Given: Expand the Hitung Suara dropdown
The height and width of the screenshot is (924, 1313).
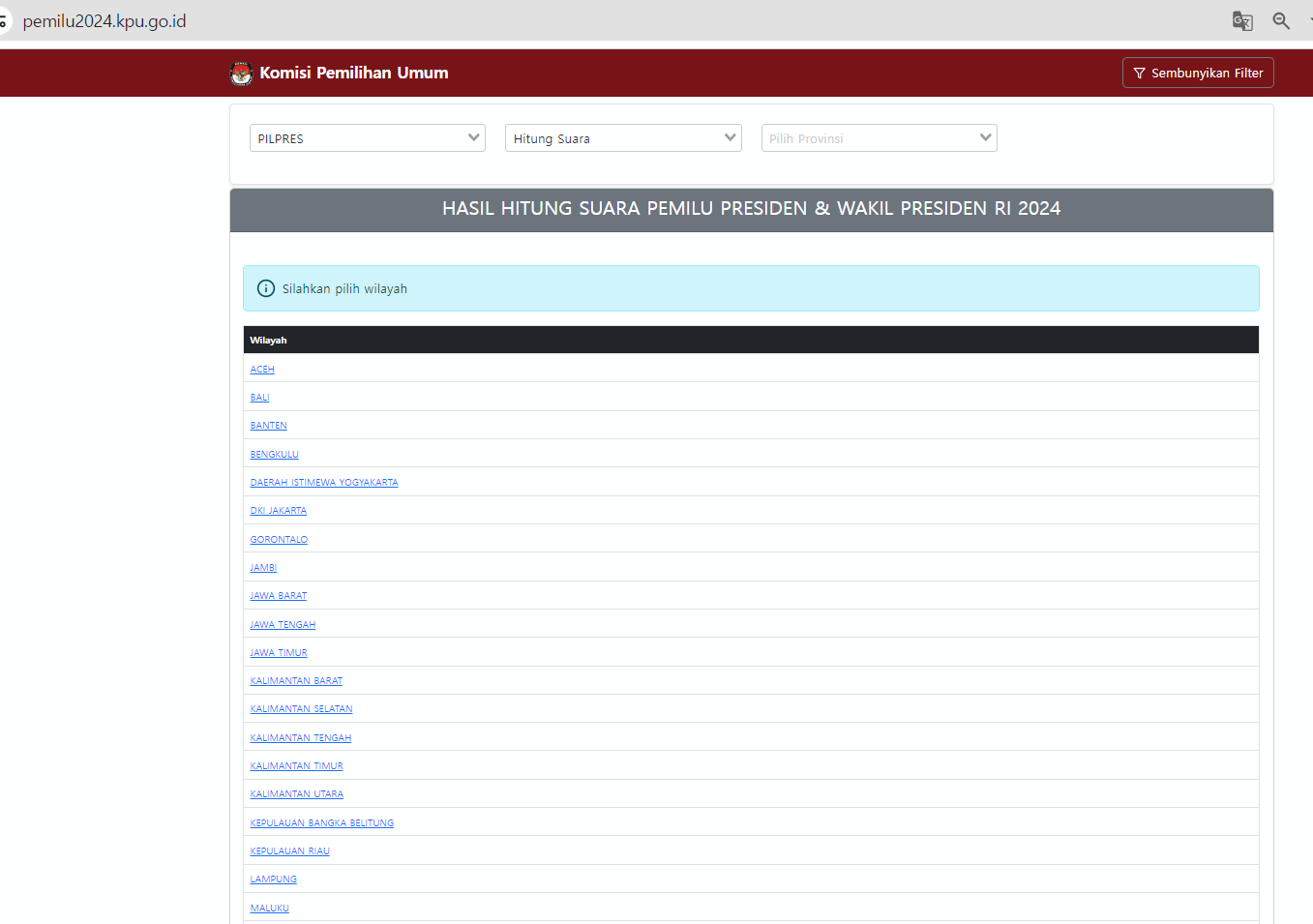Looking at the screenshot, I should point(623,138).
